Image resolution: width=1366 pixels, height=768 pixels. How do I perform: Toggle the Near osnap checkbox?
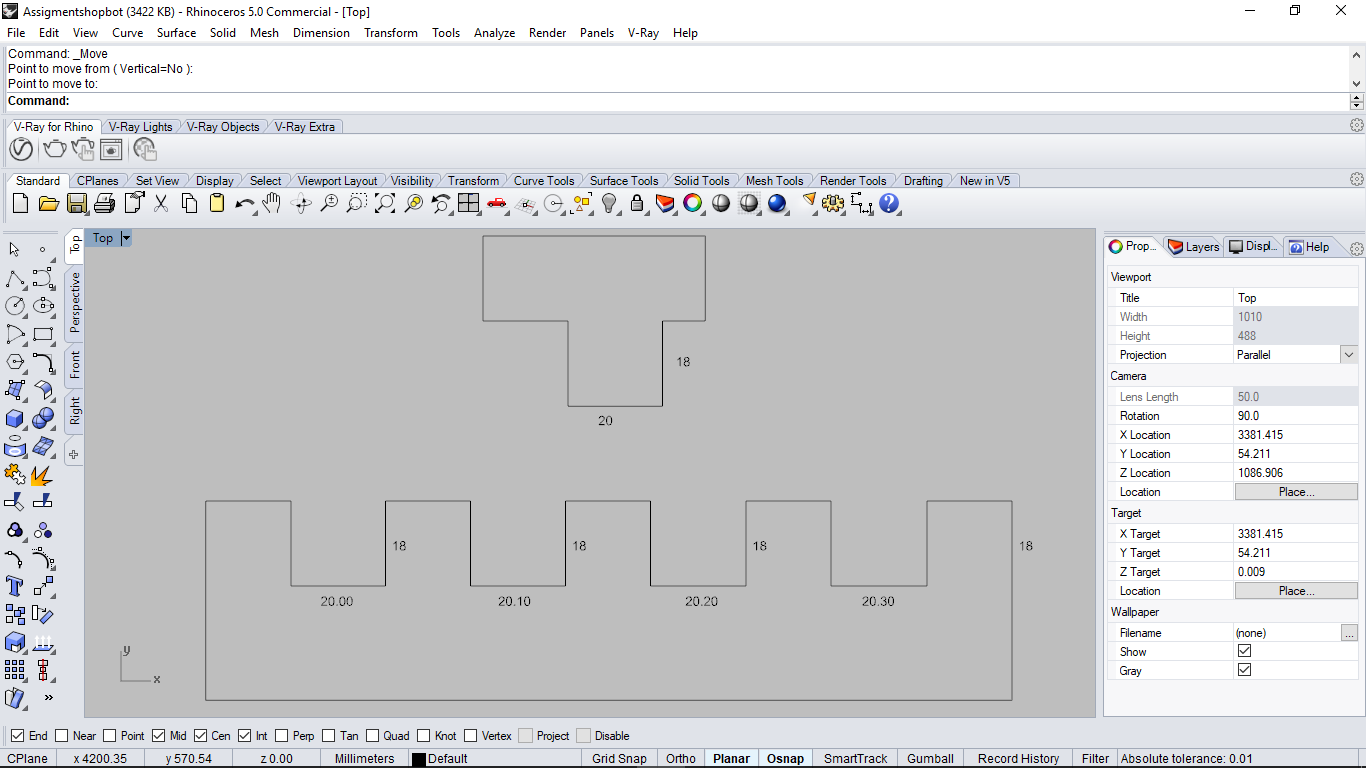[62, 735]
